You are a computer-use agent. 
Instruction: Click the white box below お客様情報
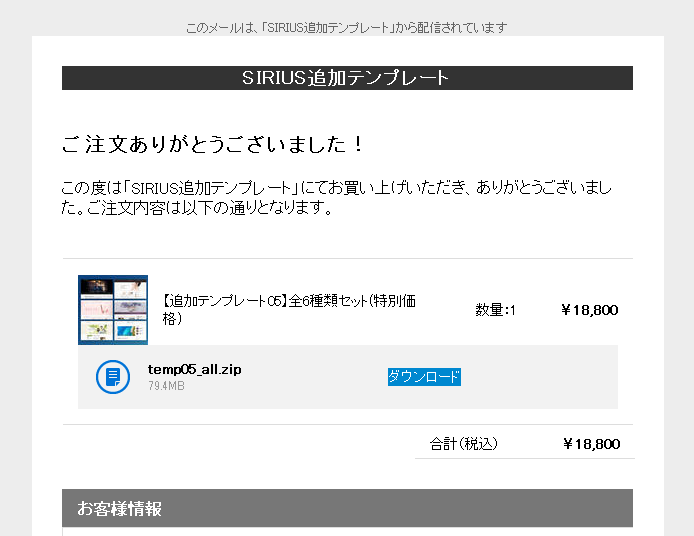(x=347, y=531)
